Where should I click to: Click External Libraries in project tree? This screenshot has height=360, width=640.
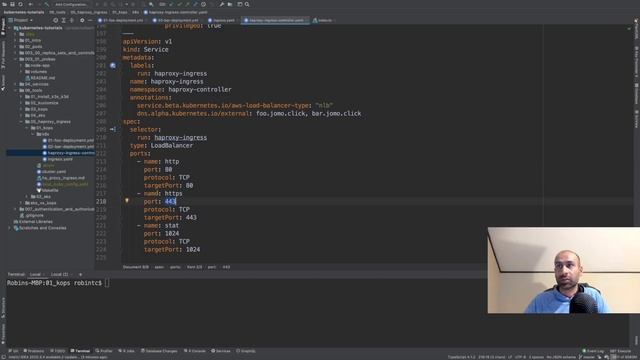(33, 222)
